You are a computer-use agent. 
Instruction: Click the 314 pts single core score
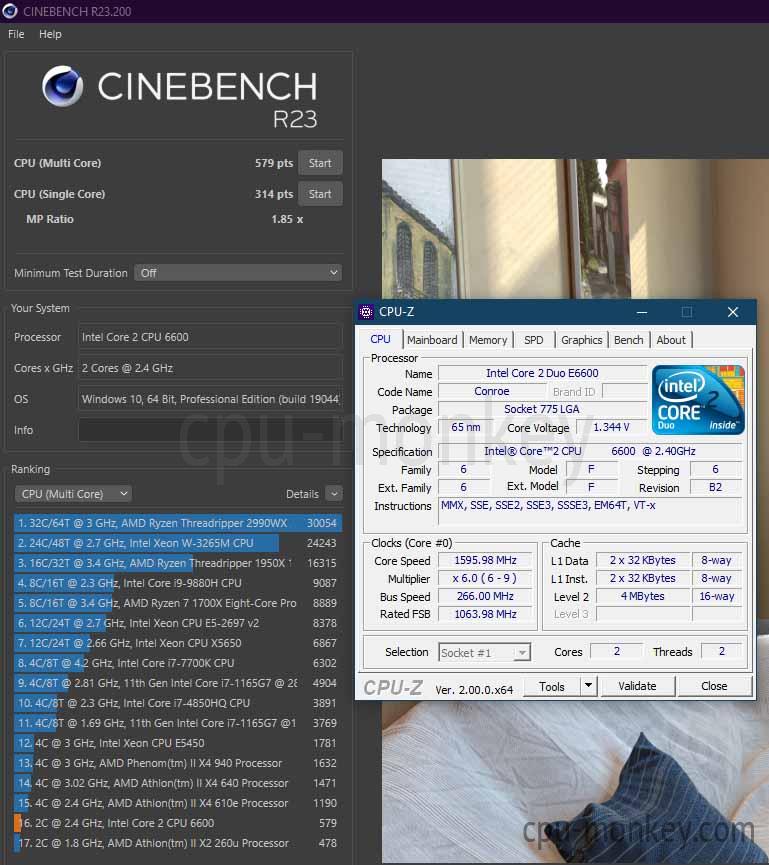tap(274, 194)
